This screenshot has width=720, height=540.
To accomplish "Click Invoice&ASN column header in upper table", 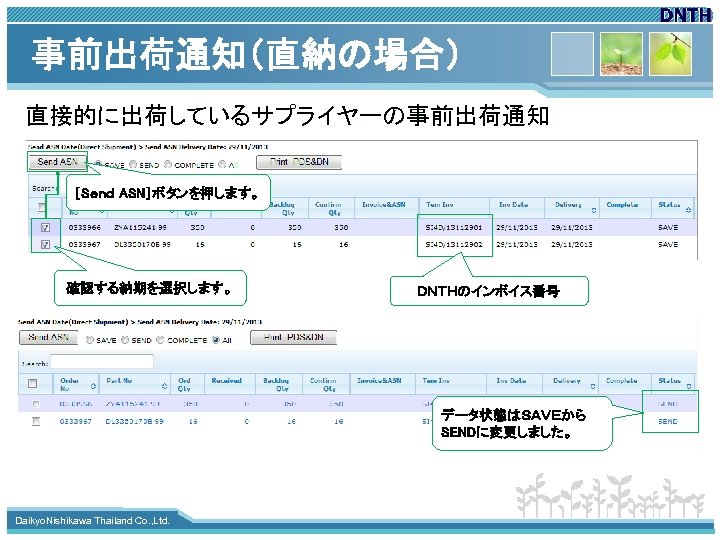I will pos(384,205).
